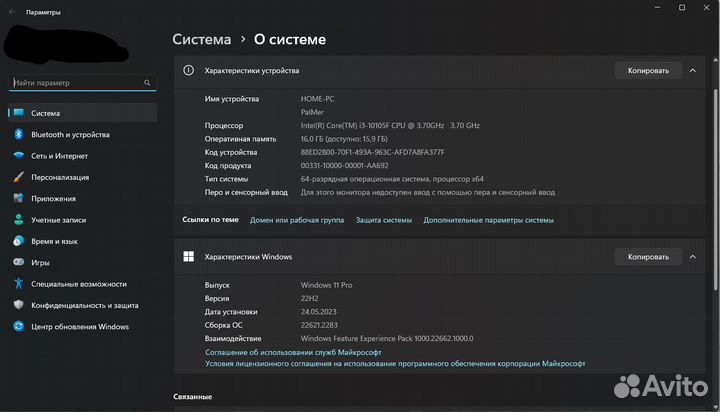Click the back arrow in title bar

(x=12, y=12)
